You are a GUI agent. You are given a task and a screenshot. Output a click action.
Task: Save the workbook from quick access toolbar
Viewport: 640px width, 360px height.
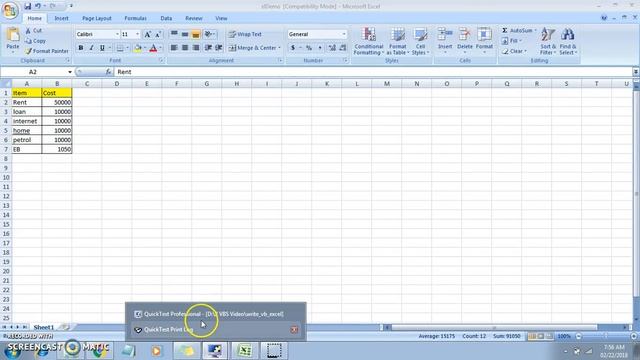tap(27, 6)
